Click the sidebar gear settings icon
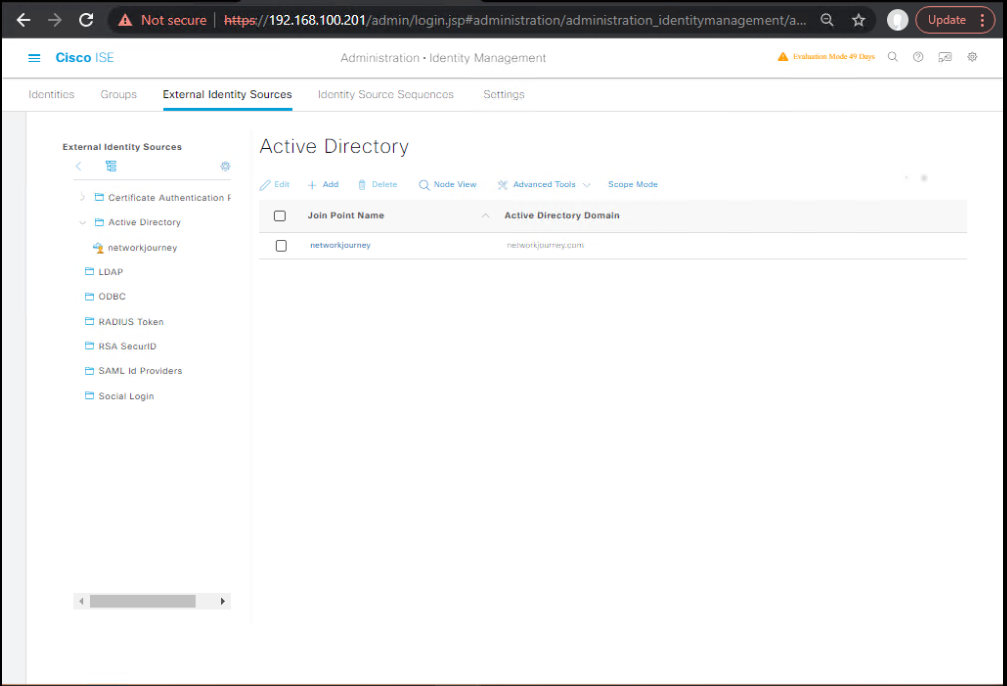This screenshot has width=1007, height=686. point(225,166)
